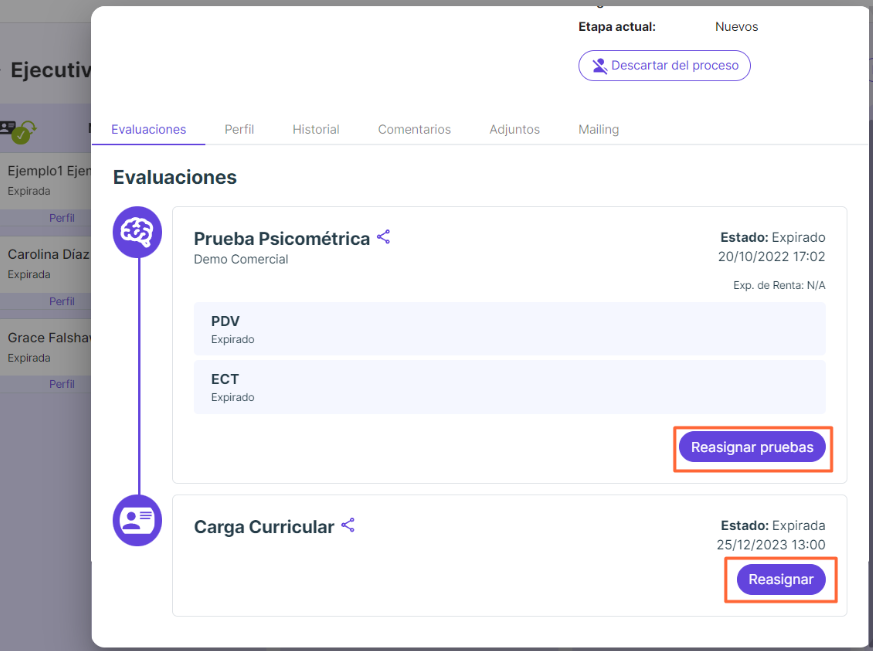
Task: Click the Carga Curricular heading
Action: pyautogui.click(x=264, y=527)
